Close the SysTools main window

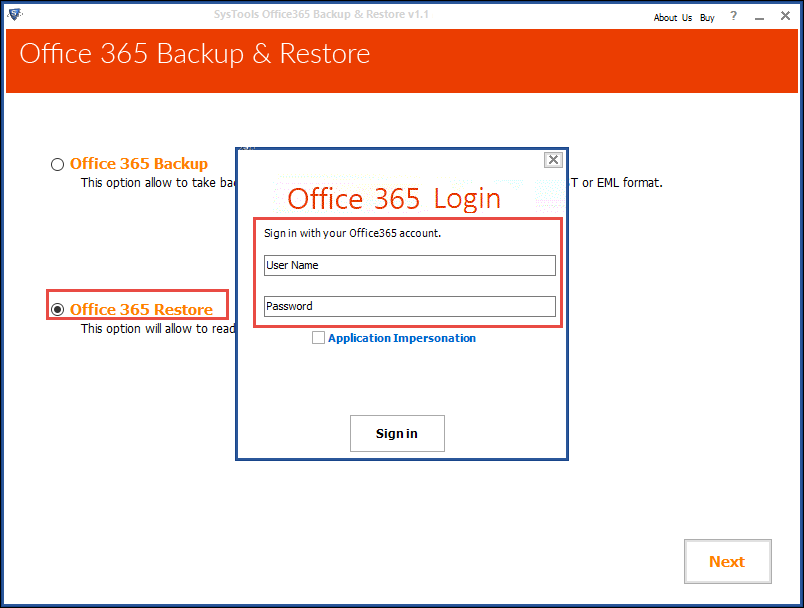pos(785,16)
